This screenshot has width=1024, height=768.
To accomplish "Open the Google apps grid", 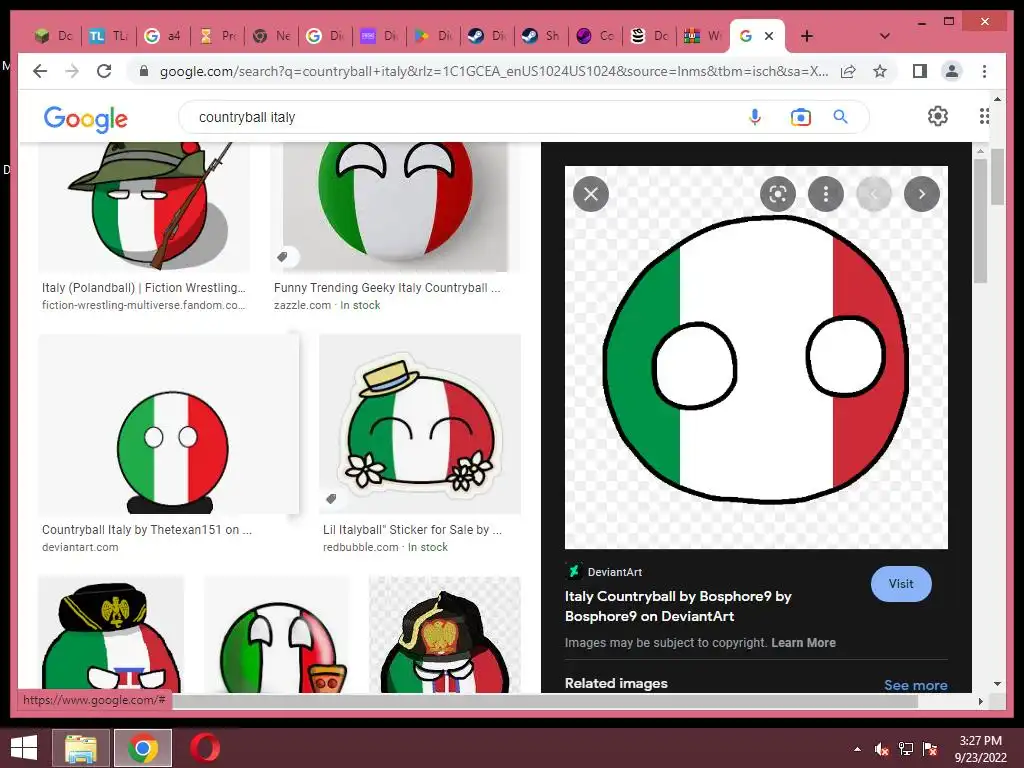I will [984, 116].
